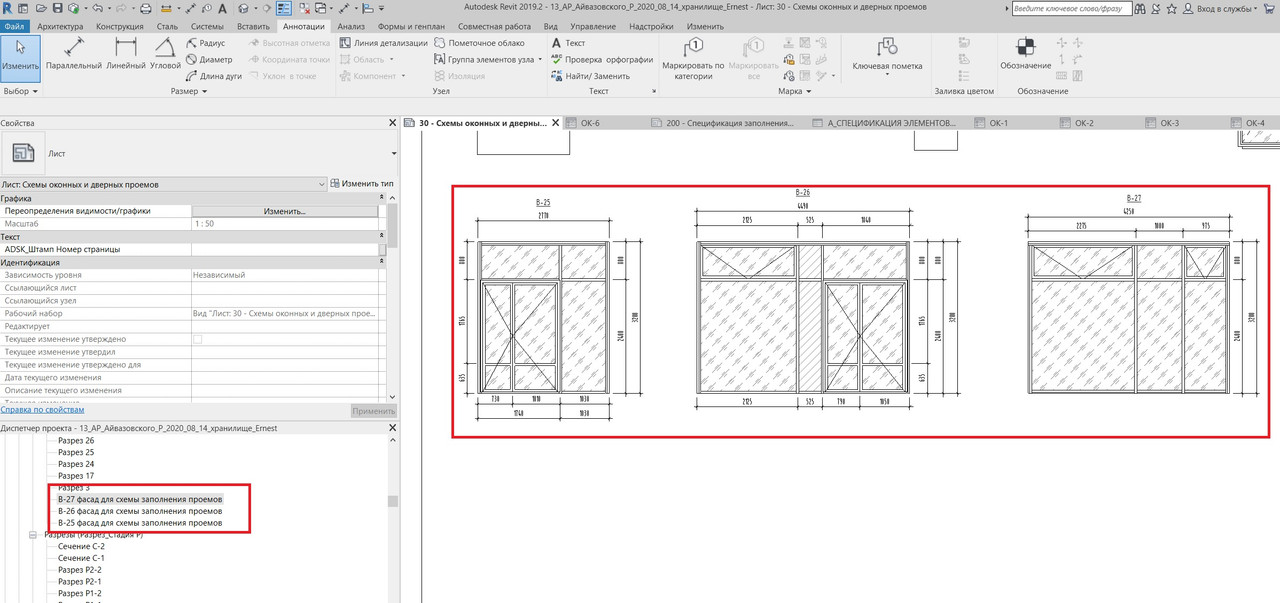Click the keyword search input field
The image size is (1280, 603).
click(x=1071, y=8)
